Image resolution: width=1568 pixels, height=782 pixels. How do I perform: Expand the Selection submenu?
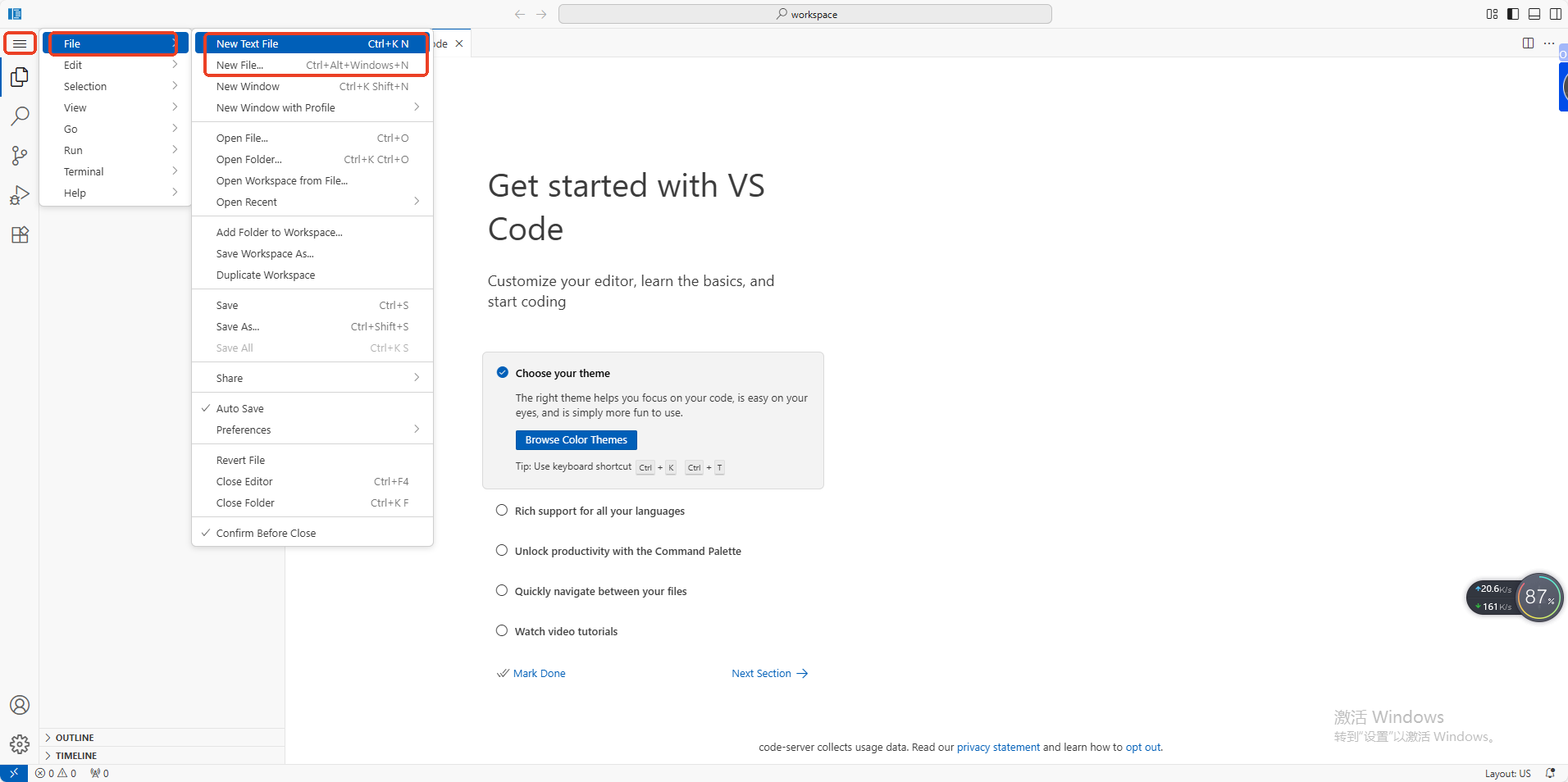click(x=116, y=86)
